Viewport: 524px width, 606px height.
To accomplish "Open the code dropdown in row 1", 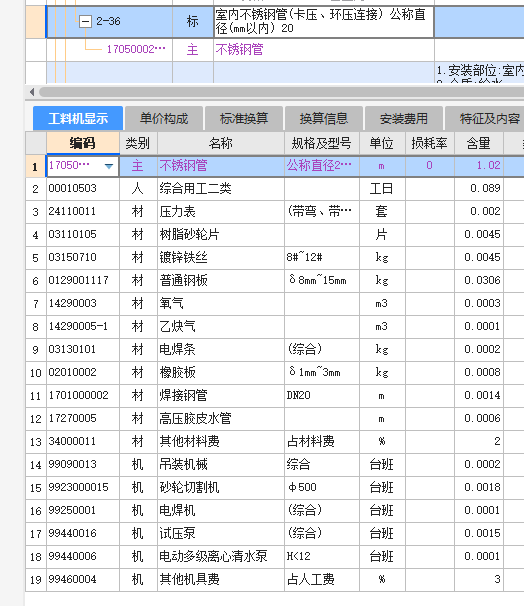I will (109, 166).
